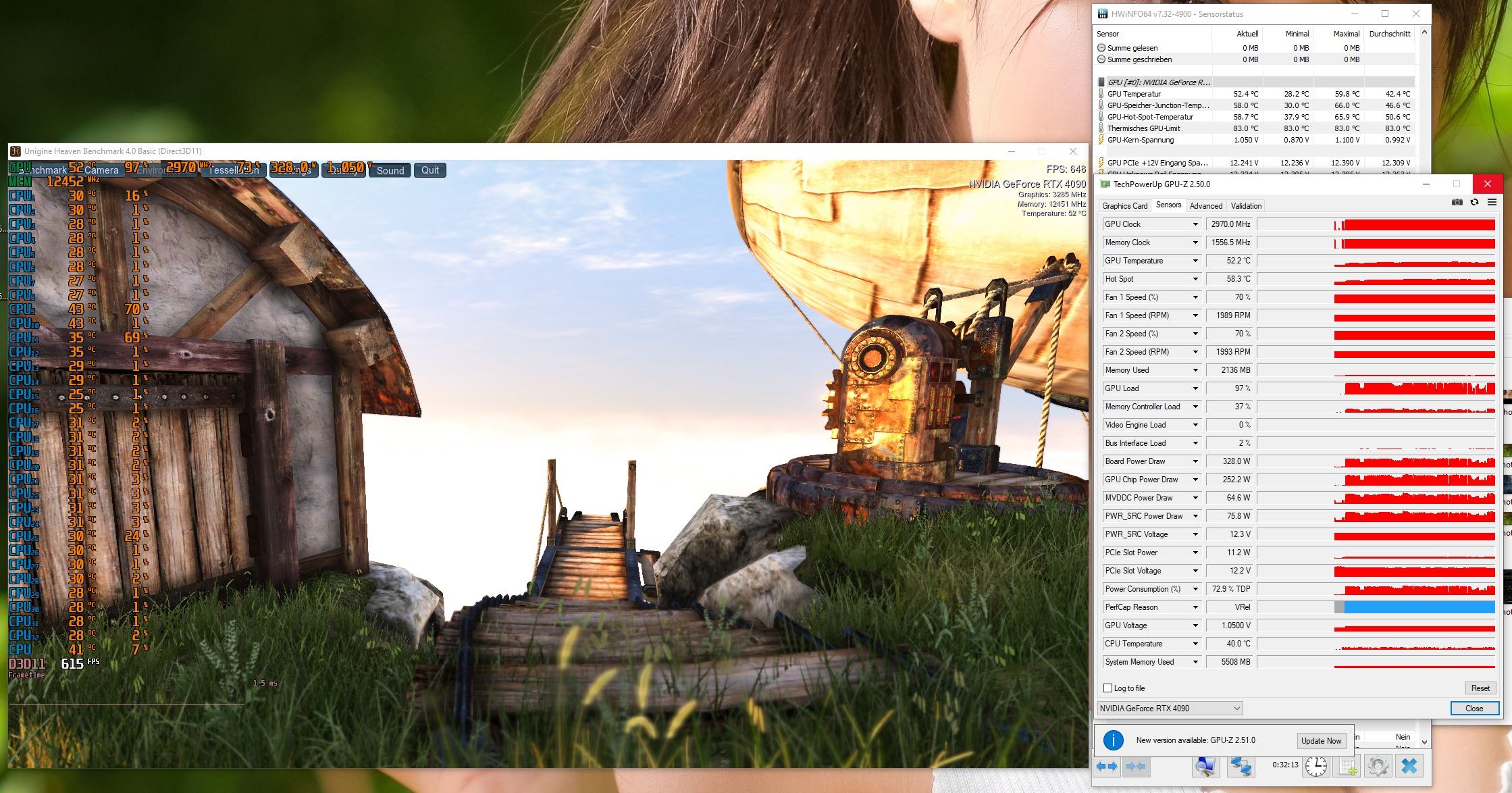Viewport: 1512px width, 793px height.
Task: Click circle icon beside Summe gelesen
Action: 1101,48
